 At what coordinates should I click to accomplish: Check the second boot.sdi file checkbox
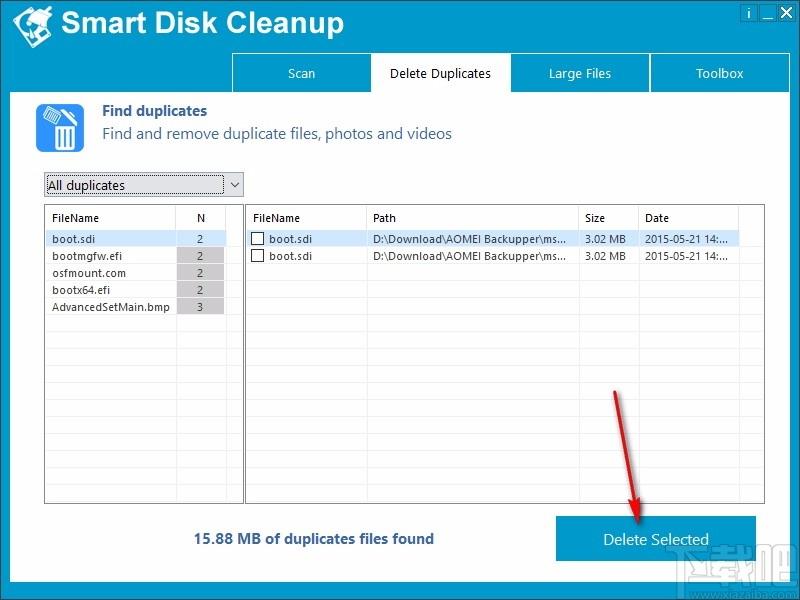click(x=258, y=256)
